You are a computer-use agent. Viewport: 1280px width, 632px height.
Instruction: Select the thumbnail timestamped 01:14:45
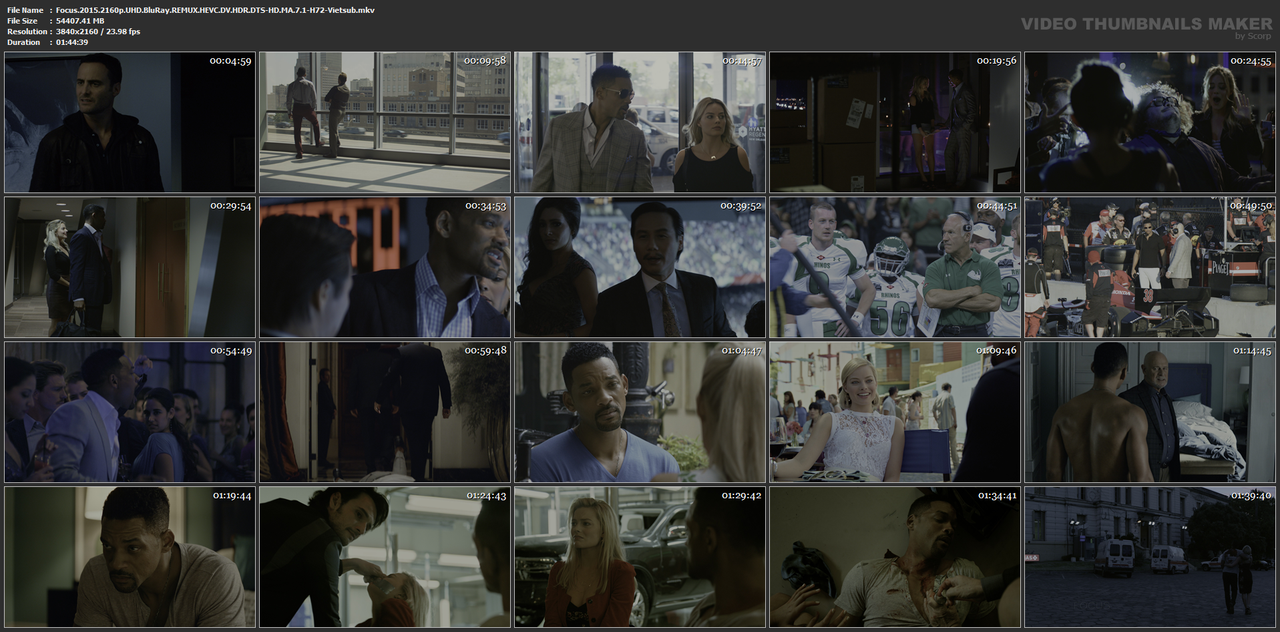[x=1150, y=412]
